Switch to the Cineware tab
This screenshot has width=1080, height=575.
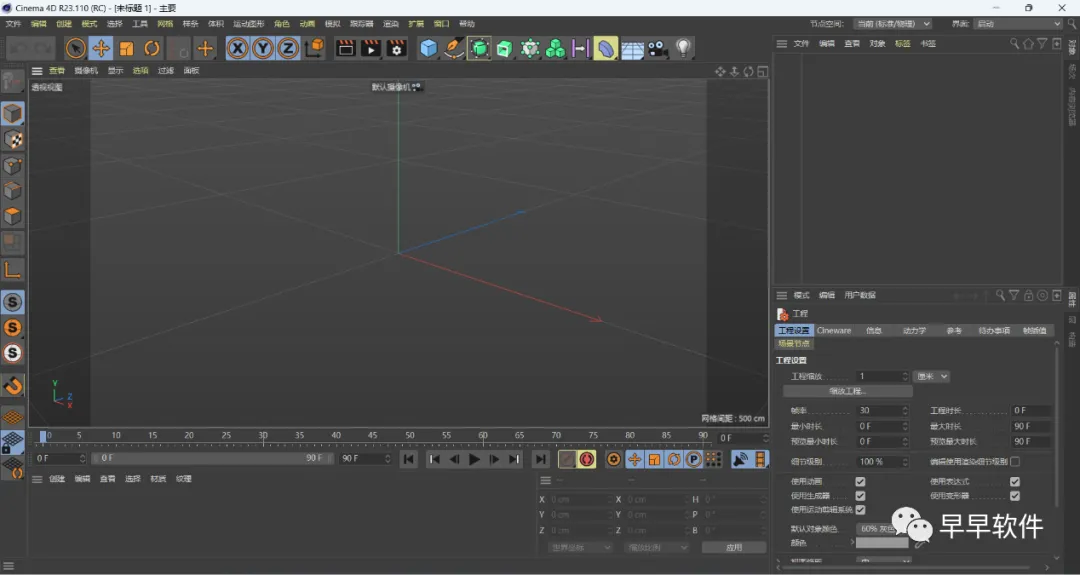(834, 330)
